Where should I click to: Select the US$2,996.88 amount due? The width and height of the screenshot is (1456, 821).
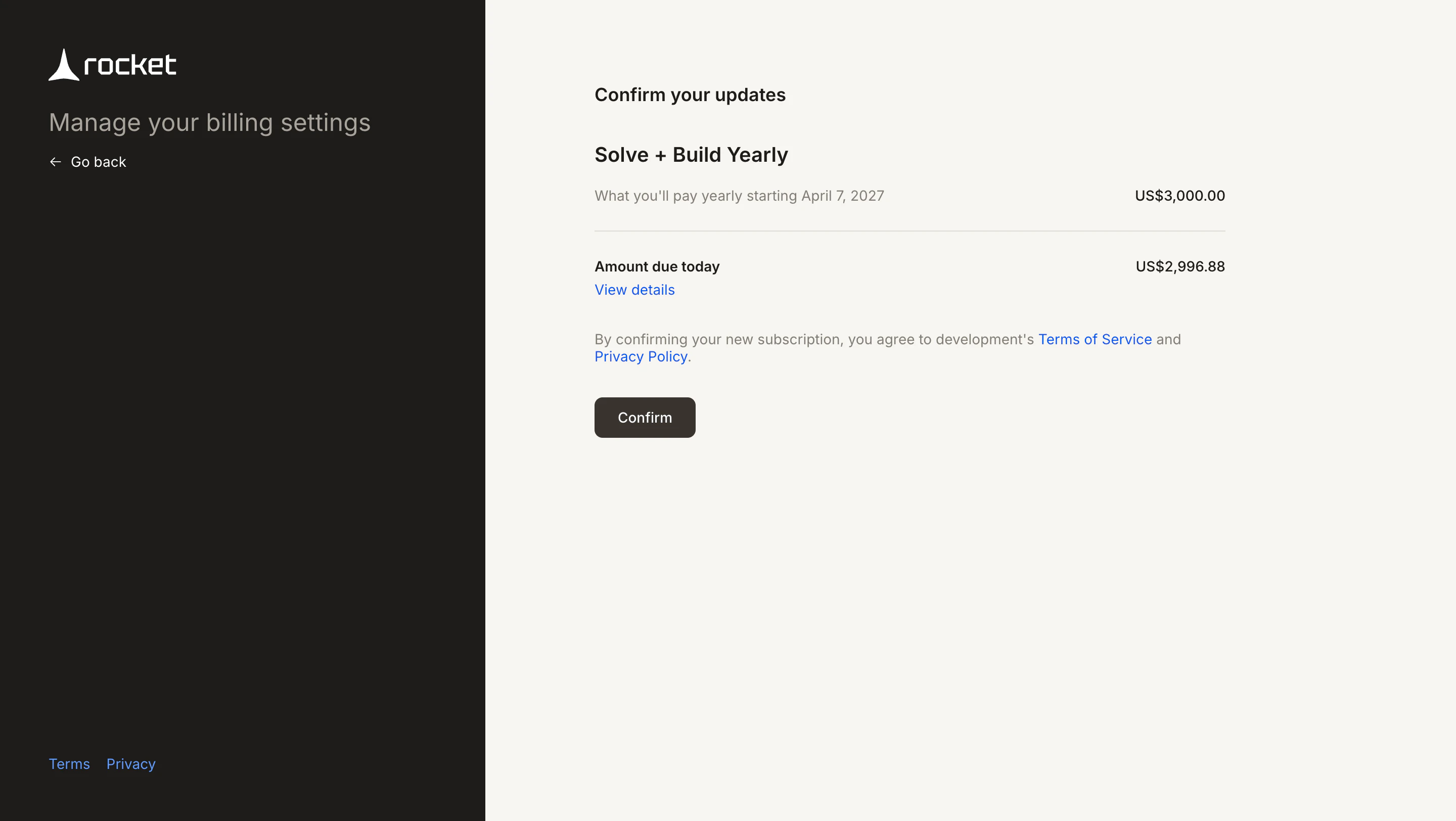coord(1179,266)
